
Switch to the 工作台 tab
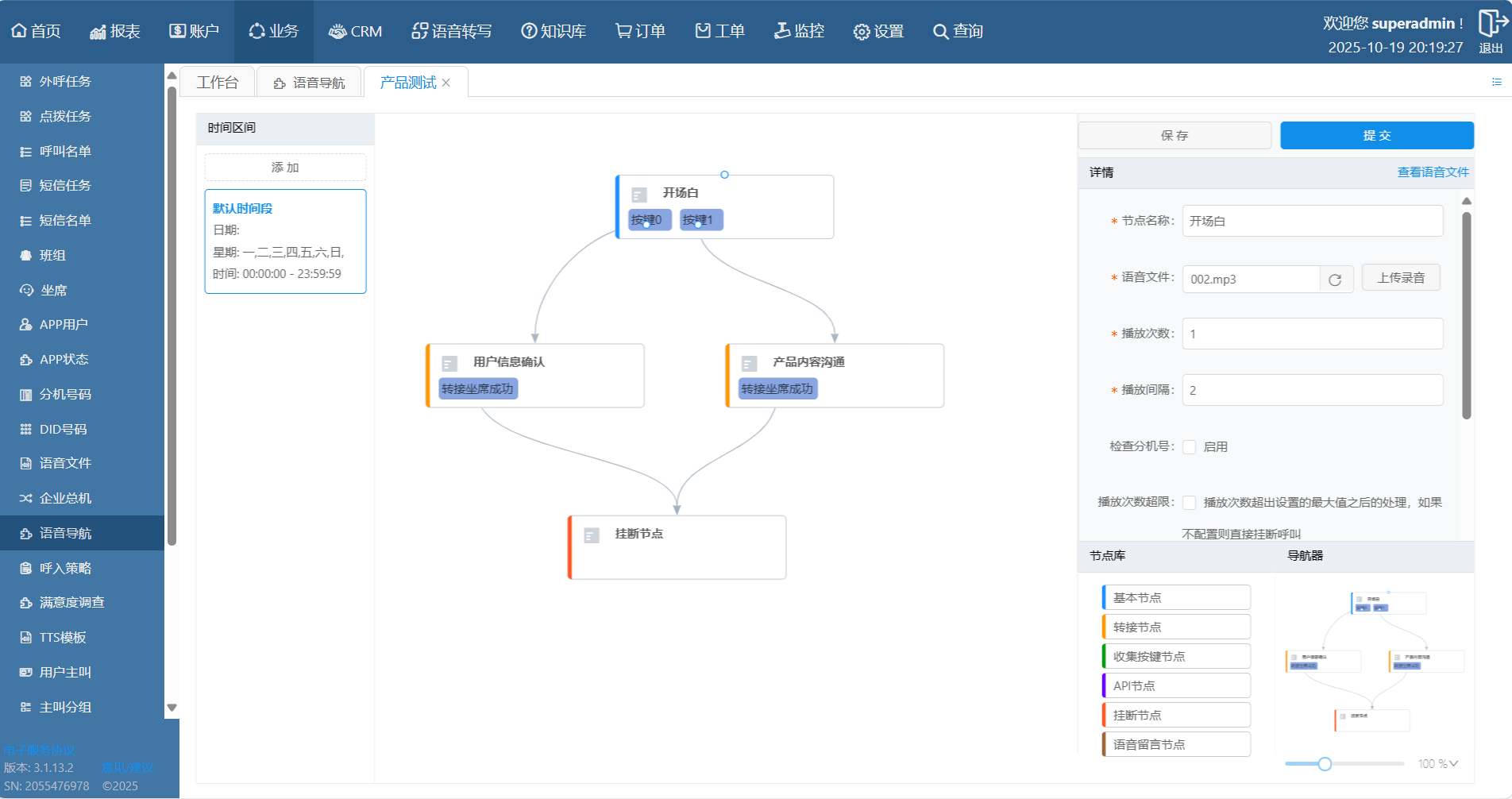tap(218, 83)
